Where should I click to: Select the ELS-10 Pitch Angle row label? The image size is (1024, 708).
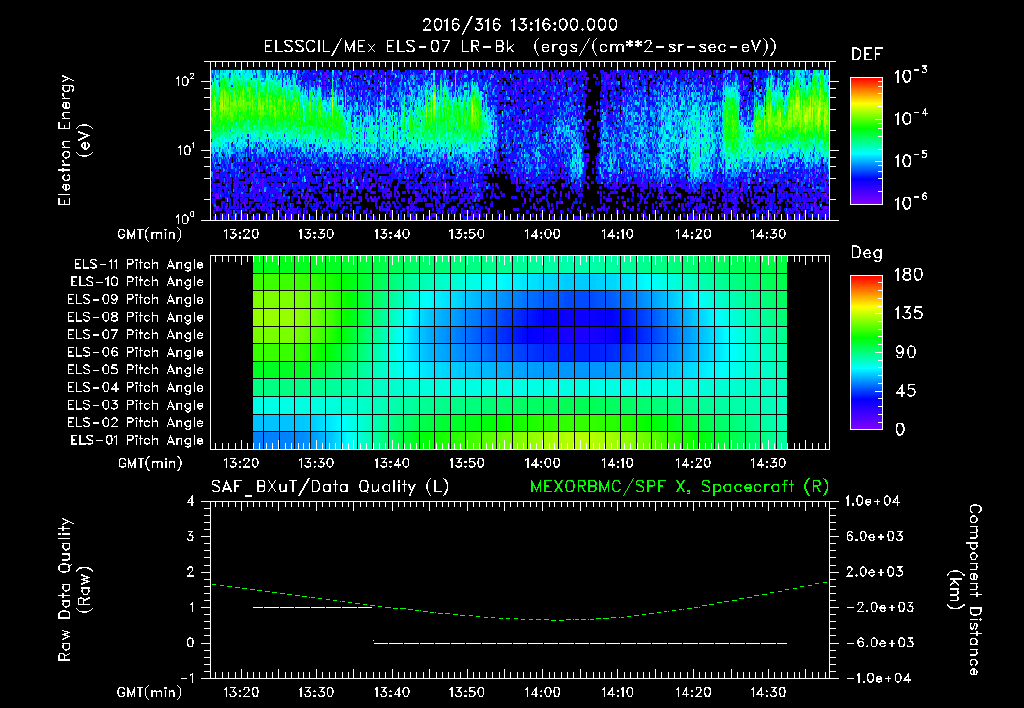(137, 282)
